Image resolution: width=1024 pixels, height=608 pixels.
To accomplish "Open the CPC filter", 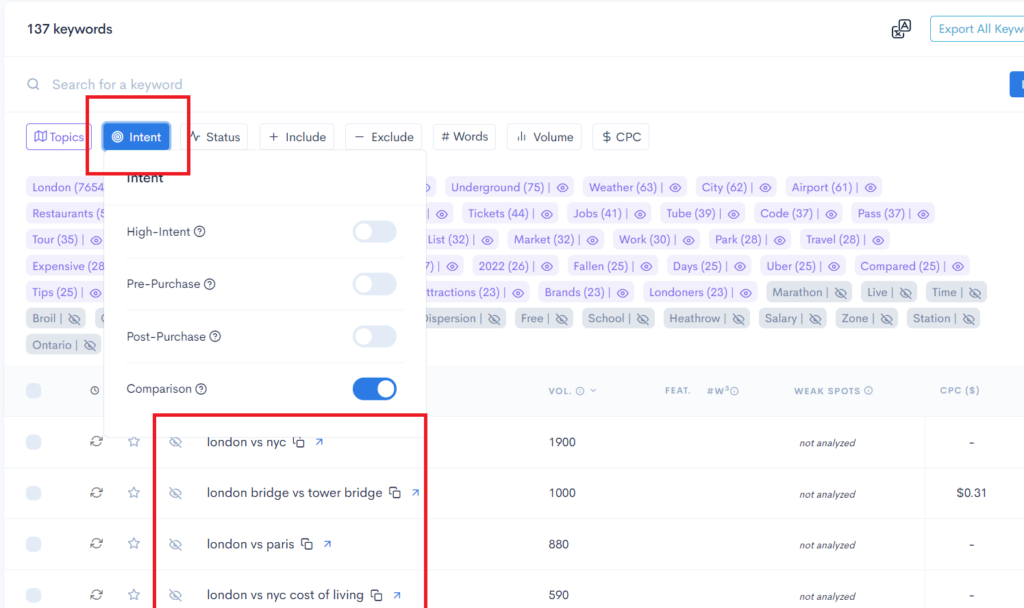I will point(620,136).
